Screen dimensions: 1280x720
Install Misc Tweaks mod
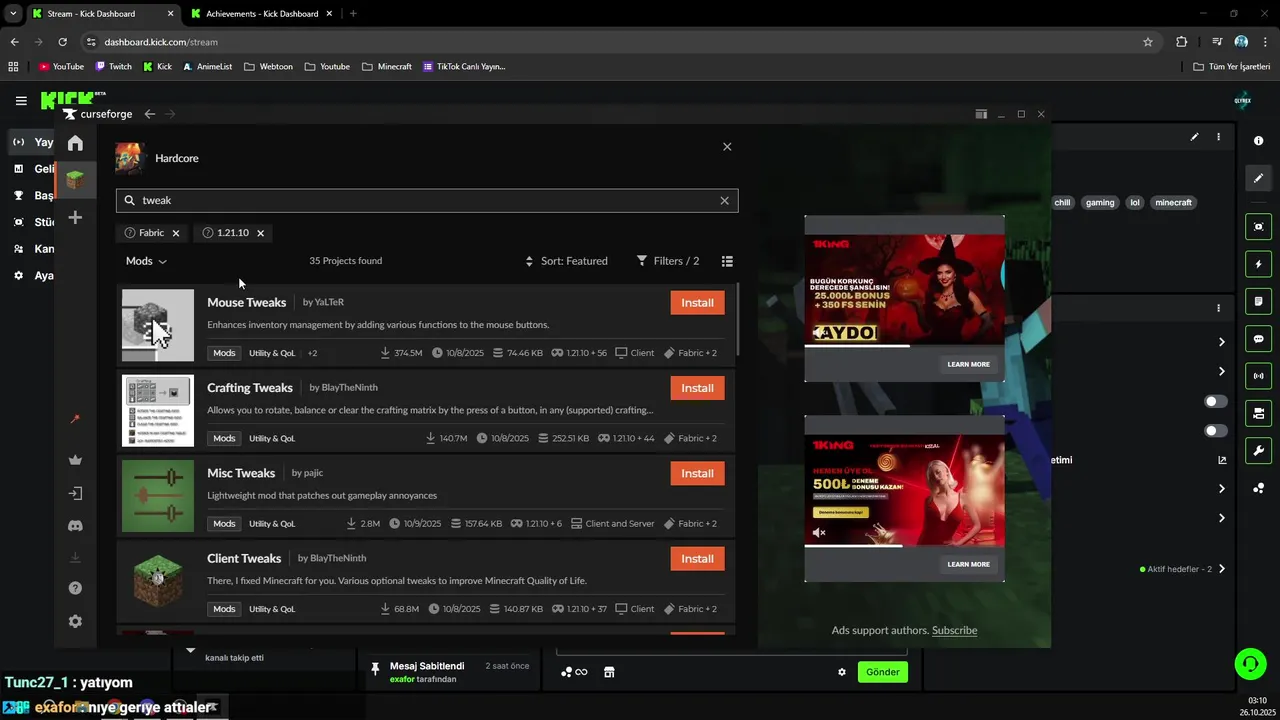(697, 473)
